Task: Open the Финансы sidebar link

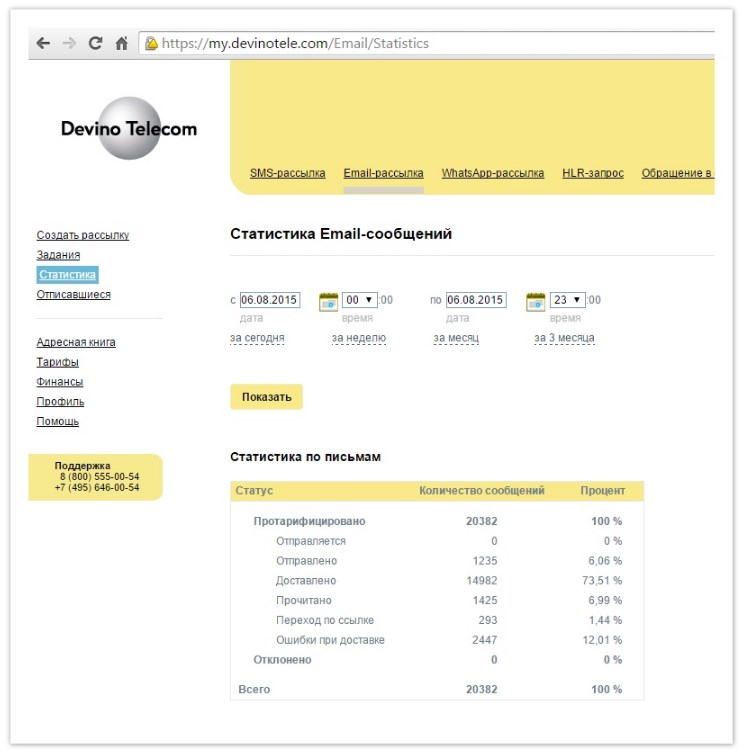Action: tap(60, 382)
